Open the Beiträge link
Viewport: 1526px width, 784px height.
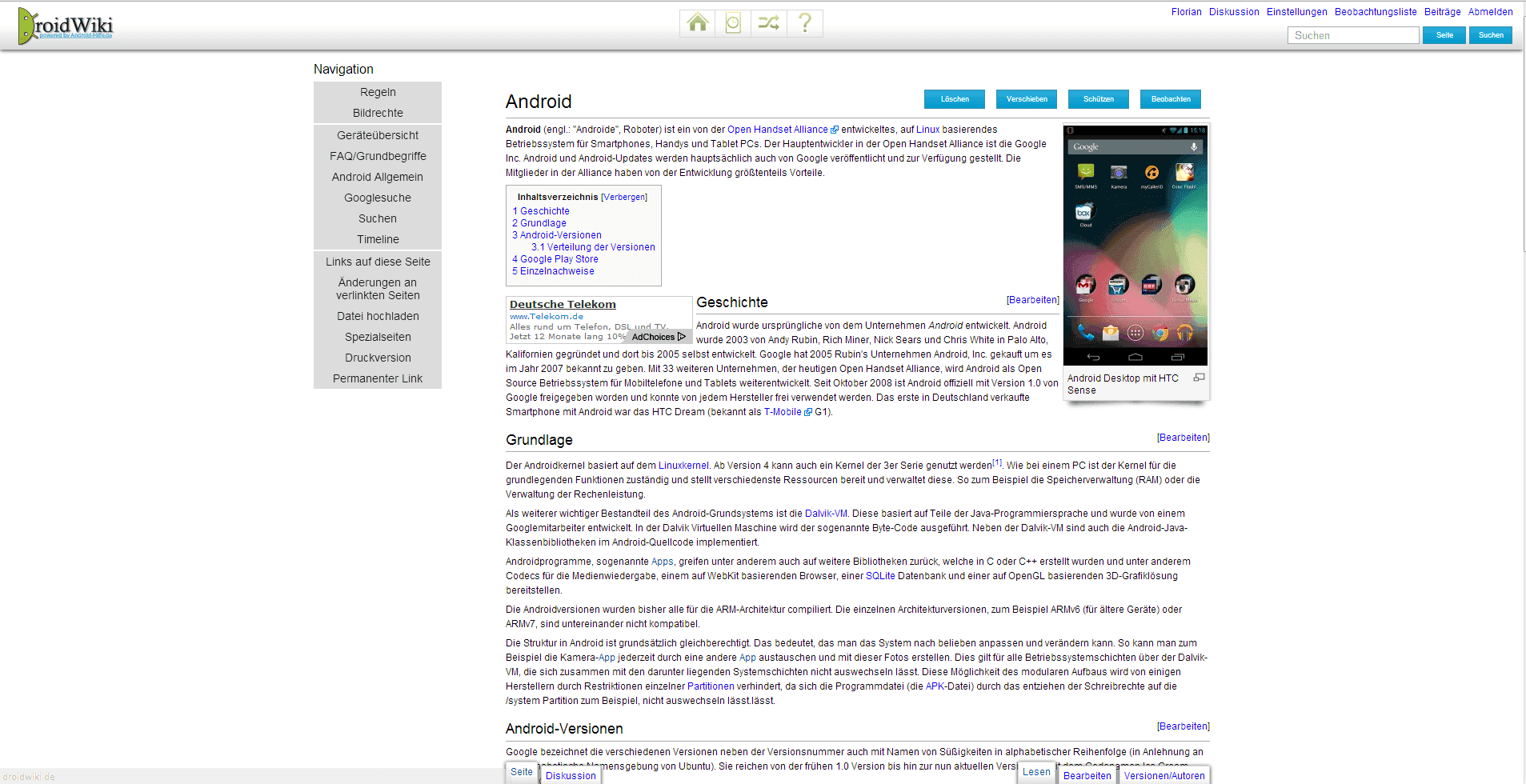pyautogui.click(x=1442, y=12)
